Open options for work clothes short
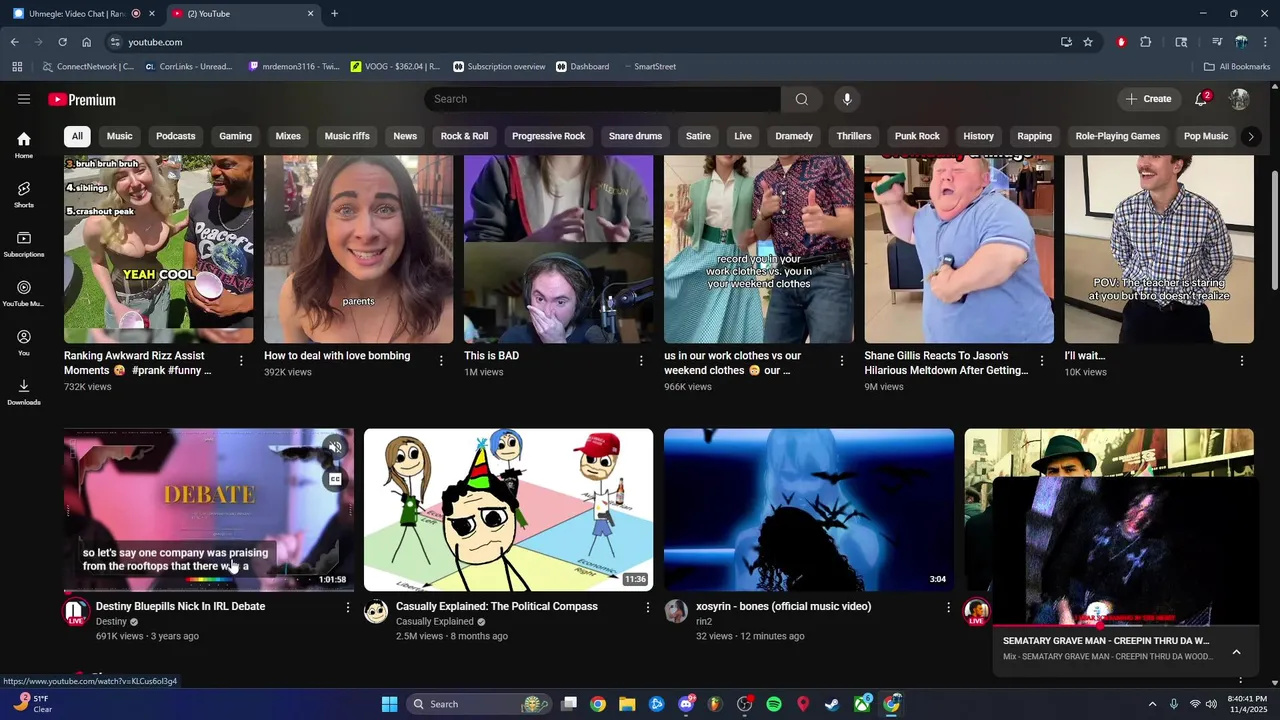The width and height of the screenshot is (1280, 720). 842,361
